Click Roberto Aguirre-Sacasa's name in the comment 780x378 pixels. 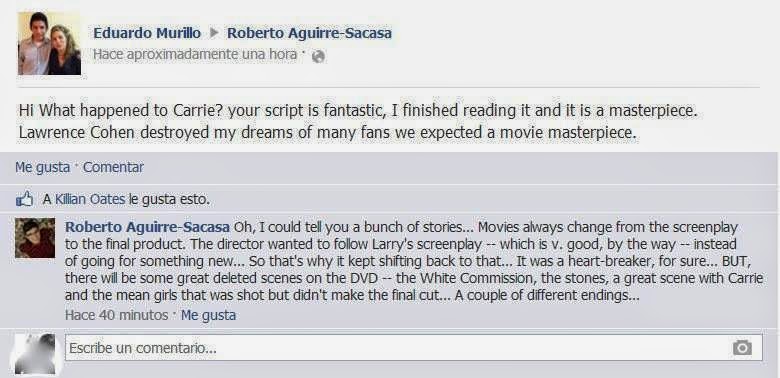147,227
